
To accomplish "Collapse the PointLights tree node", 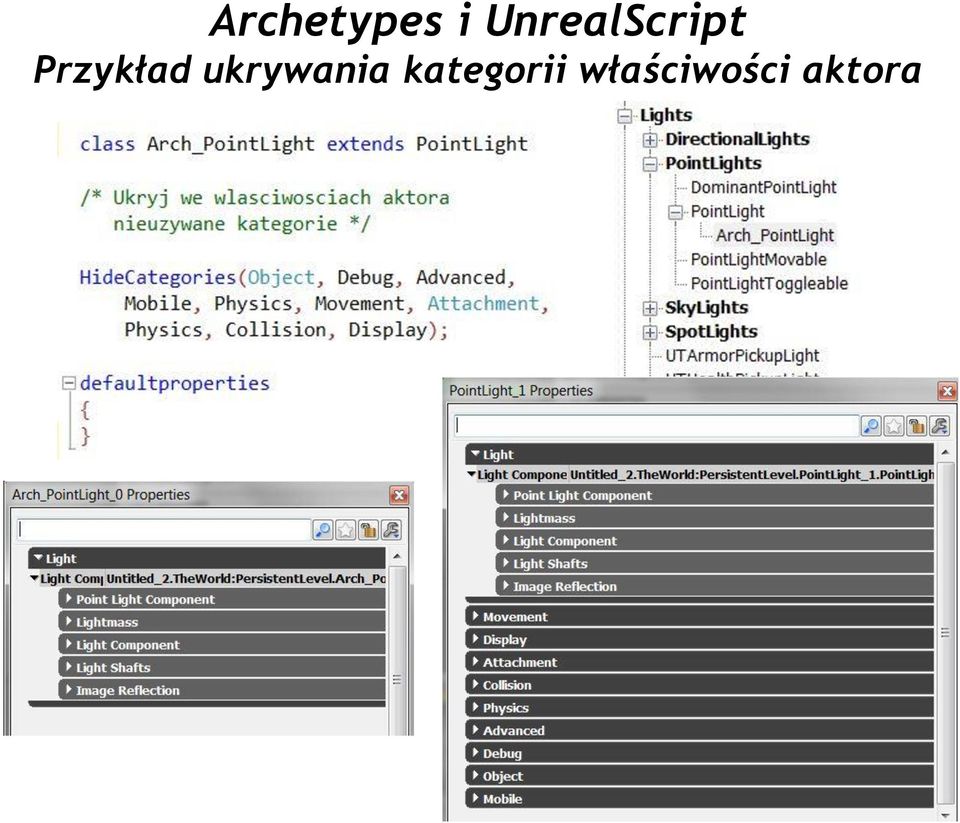I will tap(650, 163).
